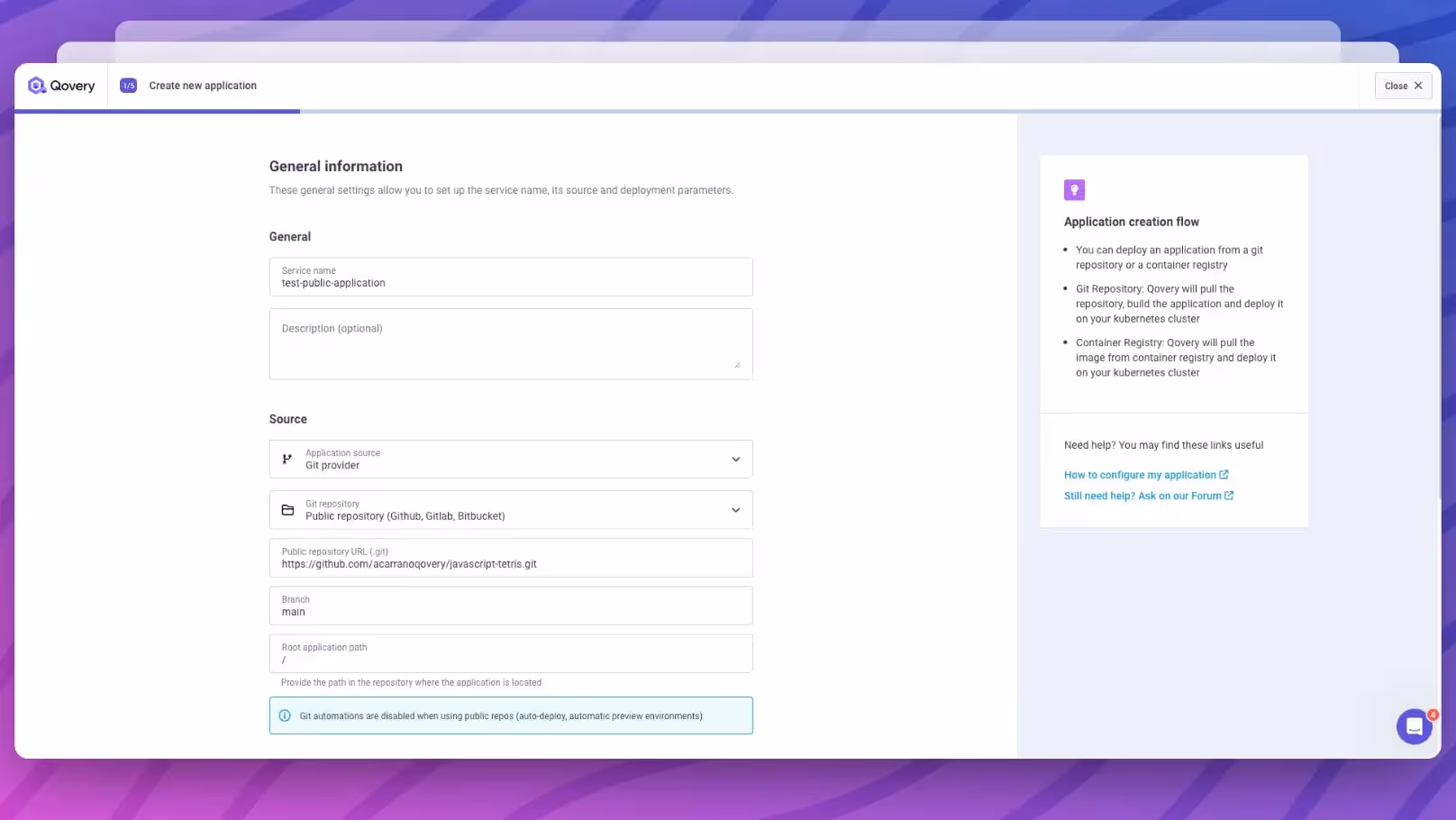Click the chevron arrow of Application source
Viewport: 1456px width, 820px height.
coord(735,460)
